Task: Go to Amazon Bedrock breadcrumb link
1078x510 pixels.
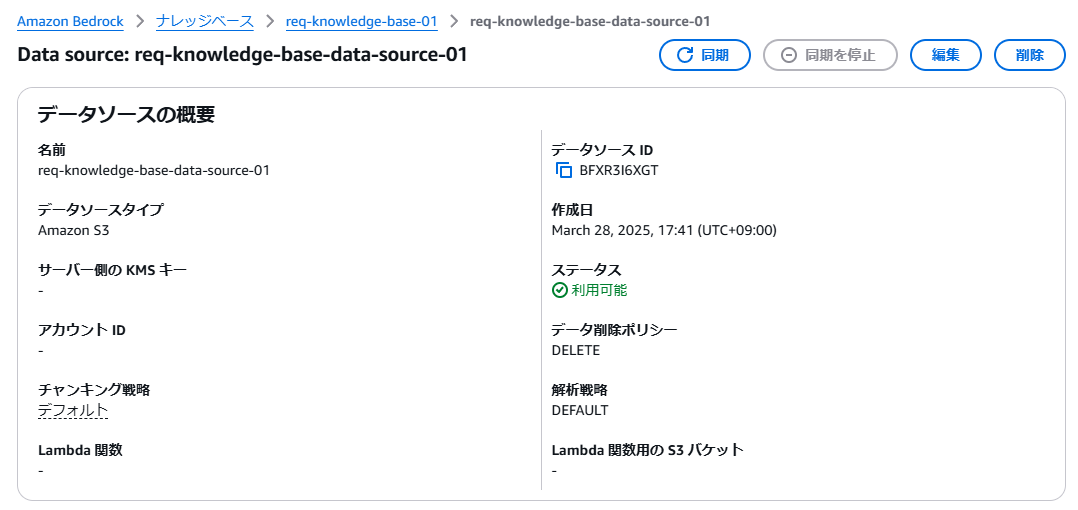Action: 70,21
